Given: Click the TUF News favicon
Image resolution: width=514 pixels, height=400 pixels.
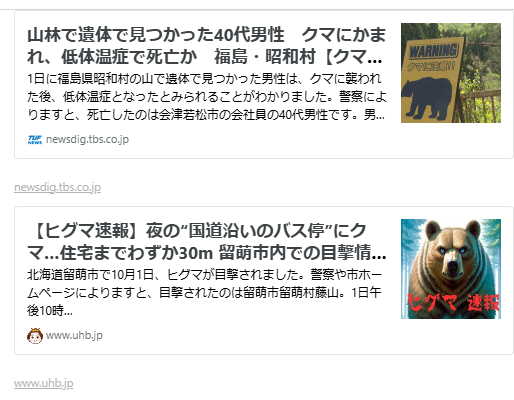Looking at the screenshot, I should click(x=35, y=139).
